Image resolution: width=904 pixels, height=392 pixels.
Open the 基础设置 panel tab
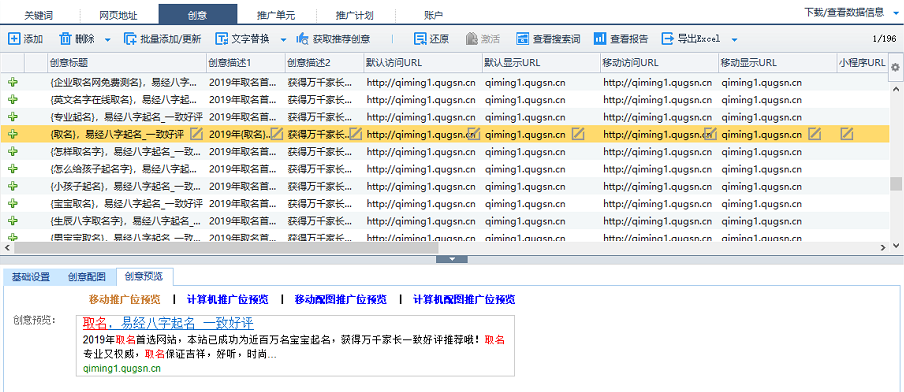click(x=31, y=277)
